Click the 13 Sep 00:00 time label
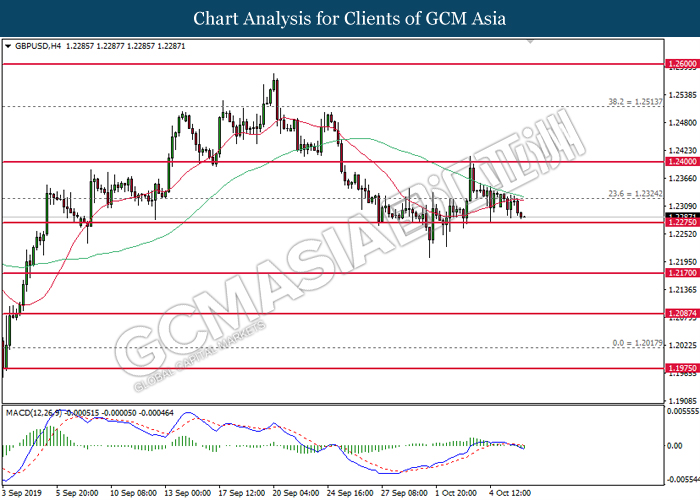Screen dimensions: 700x500 [x=188, y=493]
